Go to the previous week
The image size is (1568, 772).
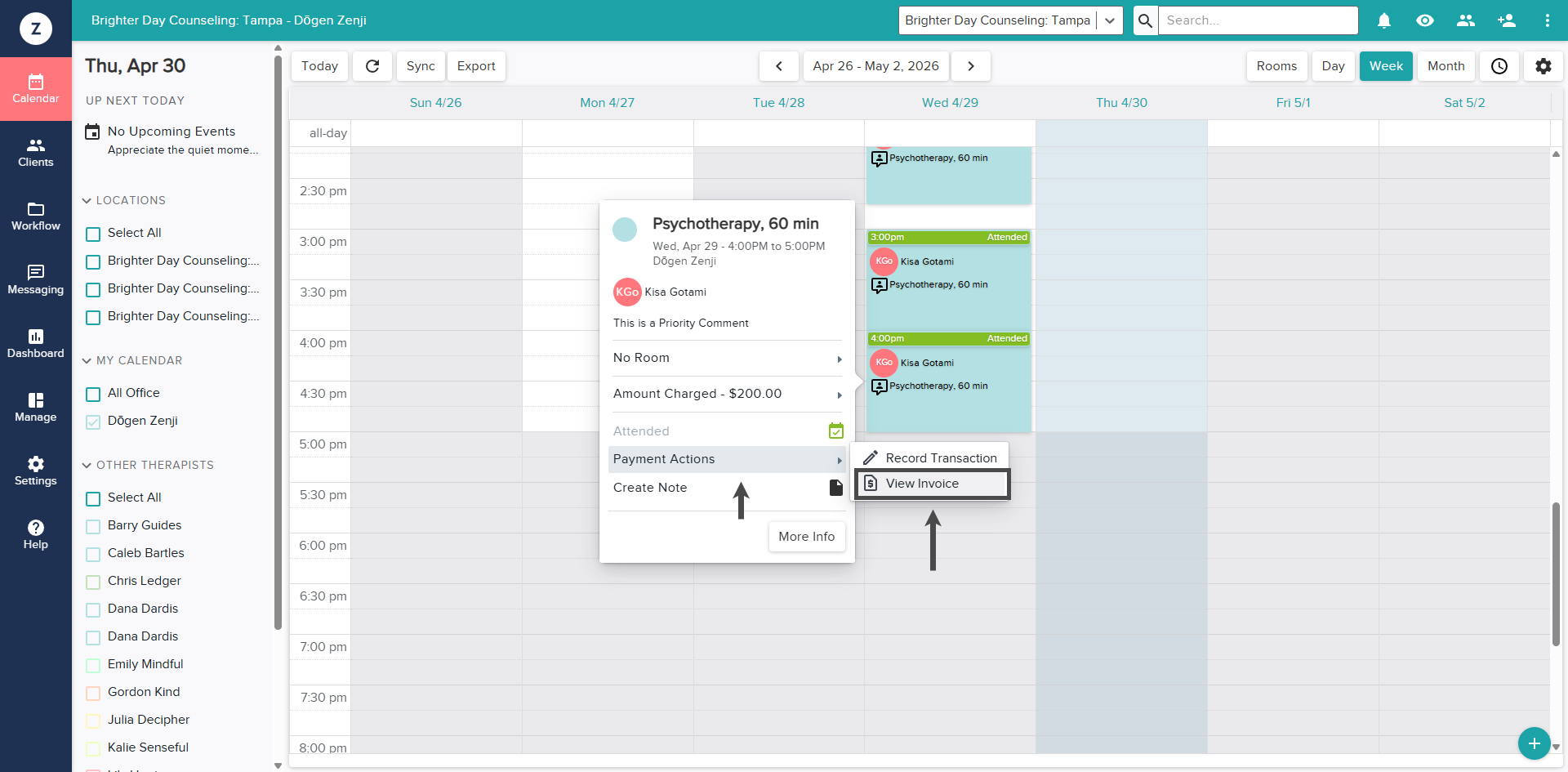779,66
